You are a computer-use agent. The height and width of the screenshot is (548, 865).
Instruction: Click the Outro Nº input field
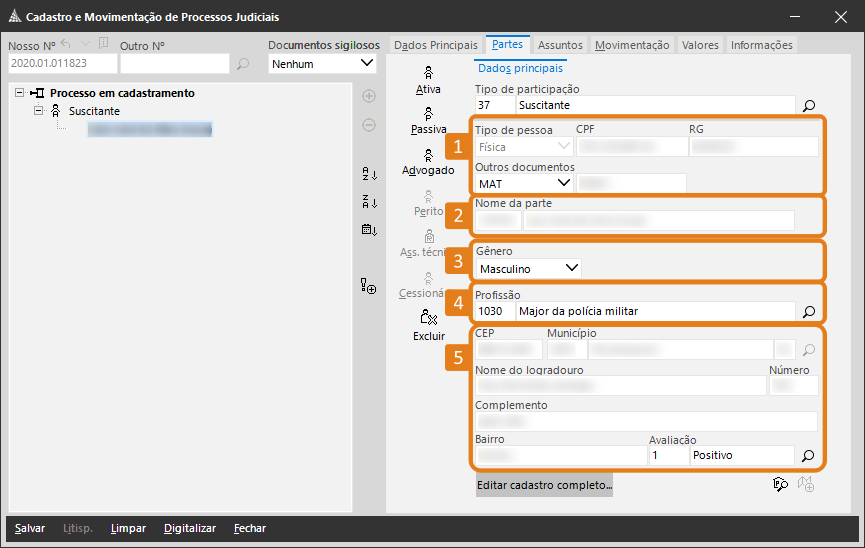[174, 64]
